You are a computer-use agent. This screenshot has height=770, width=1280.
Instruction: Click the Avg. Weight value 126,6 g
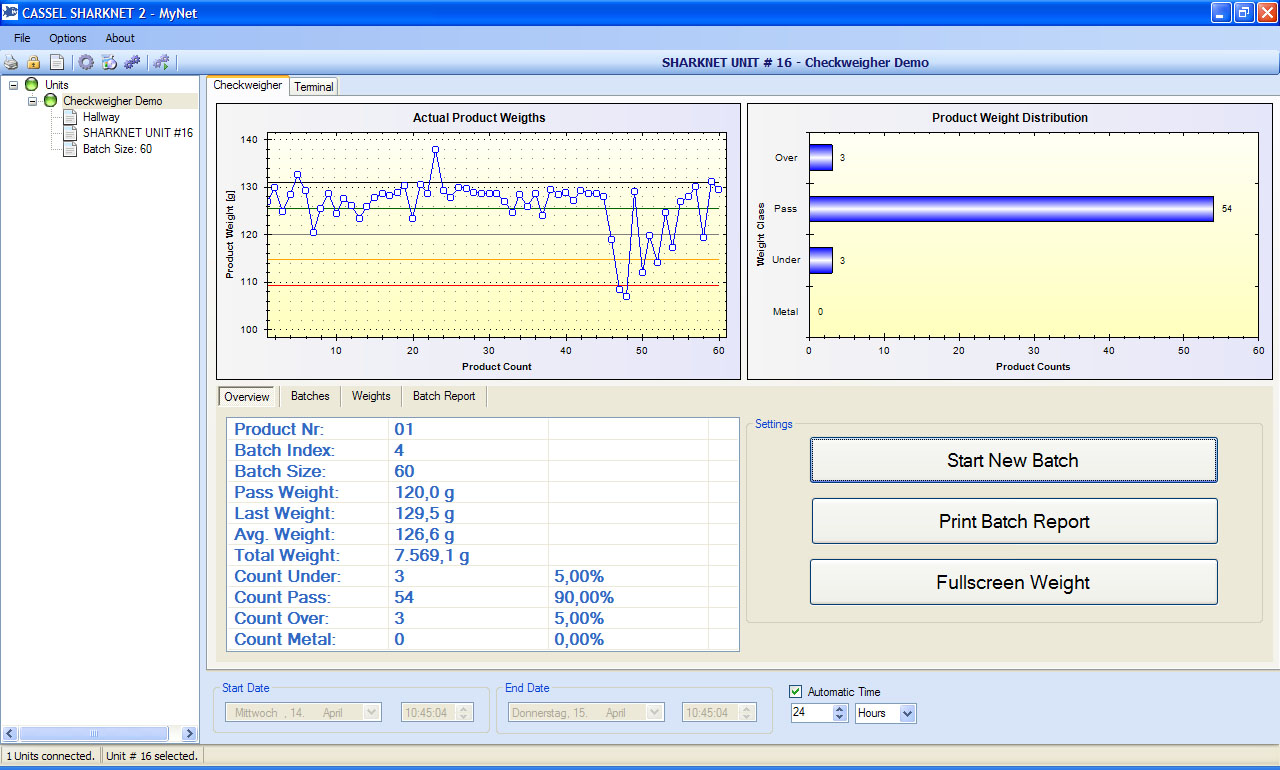coord(424,534)
